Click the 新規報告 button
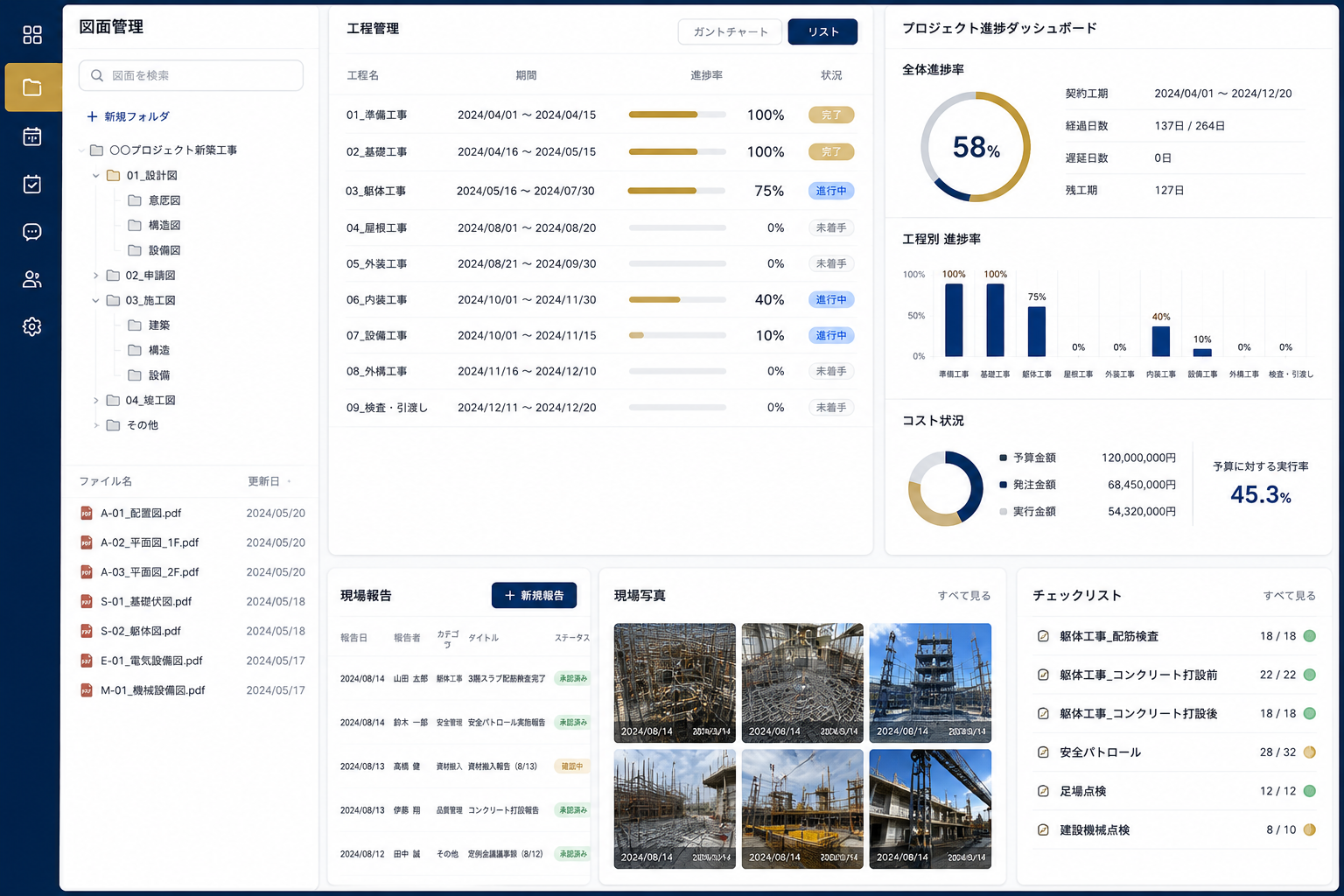This screenshot has height=896, width=1344. point(534,596)
